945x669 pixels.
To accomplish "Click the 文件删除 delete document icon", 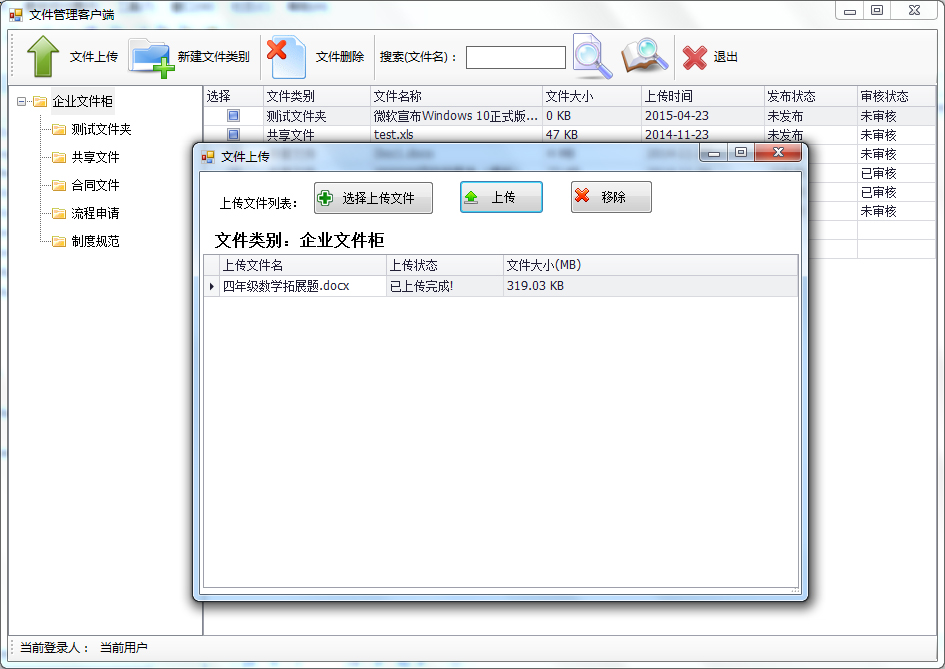I will 283,56.
